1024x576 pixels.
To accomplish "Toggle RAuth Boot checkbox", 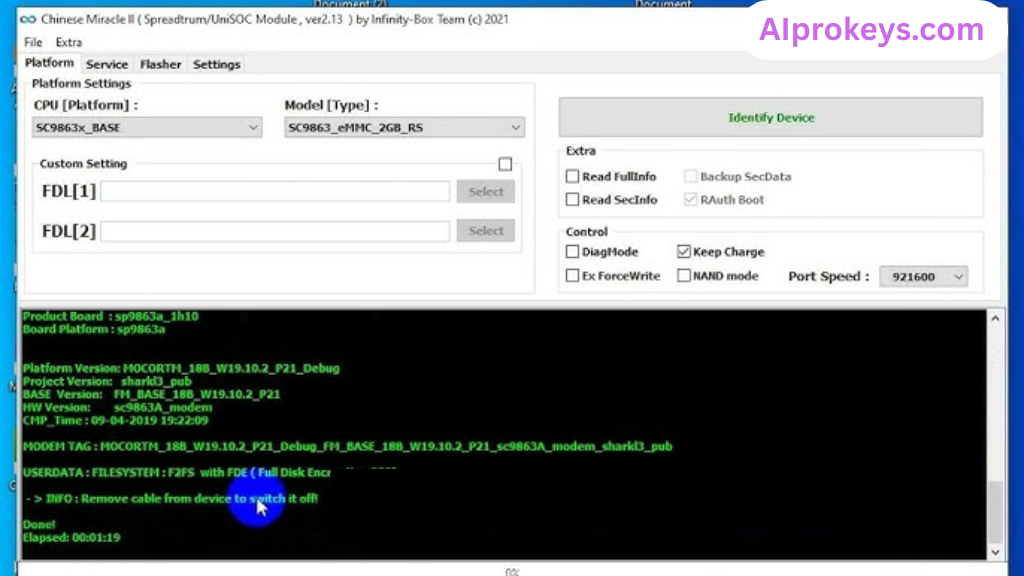I will pos(690,199).
